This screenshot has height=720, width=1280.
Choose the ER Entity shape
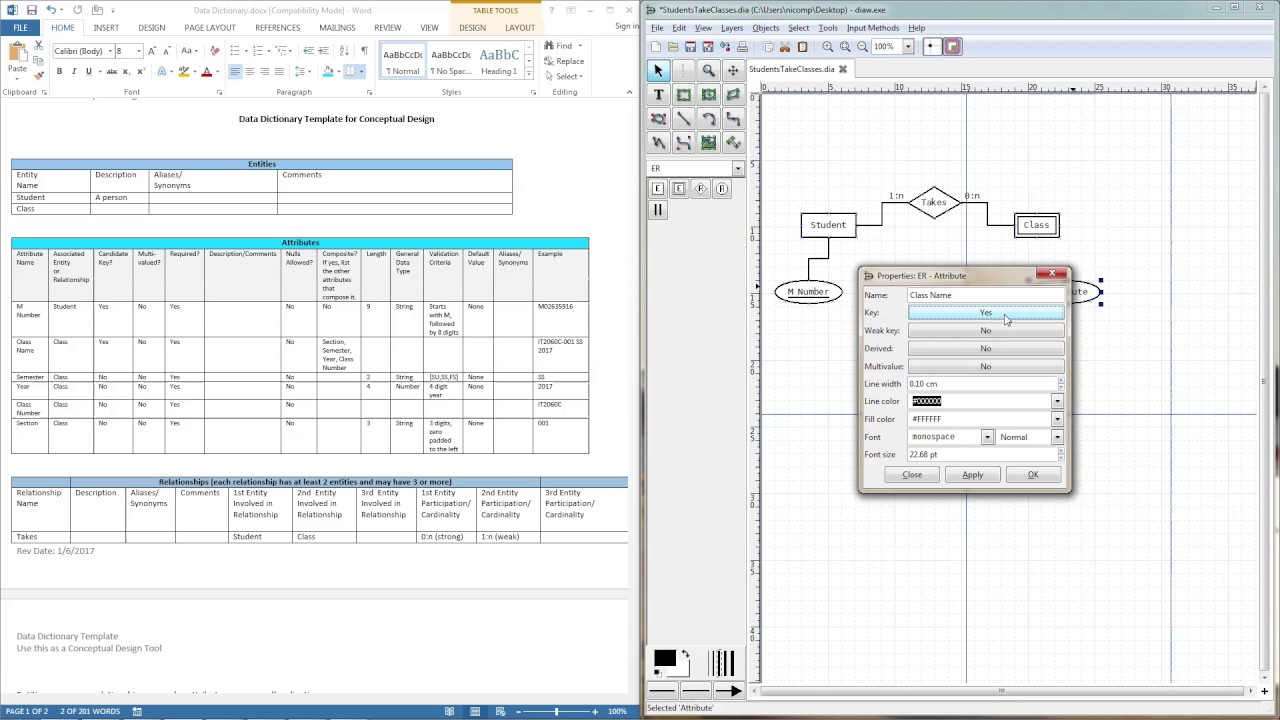click(658, 189)
